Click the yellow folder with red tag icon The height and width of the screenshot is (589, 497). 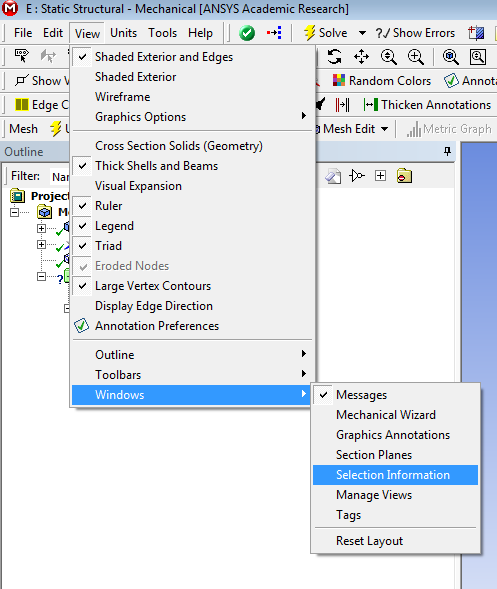tap(404, 176)
